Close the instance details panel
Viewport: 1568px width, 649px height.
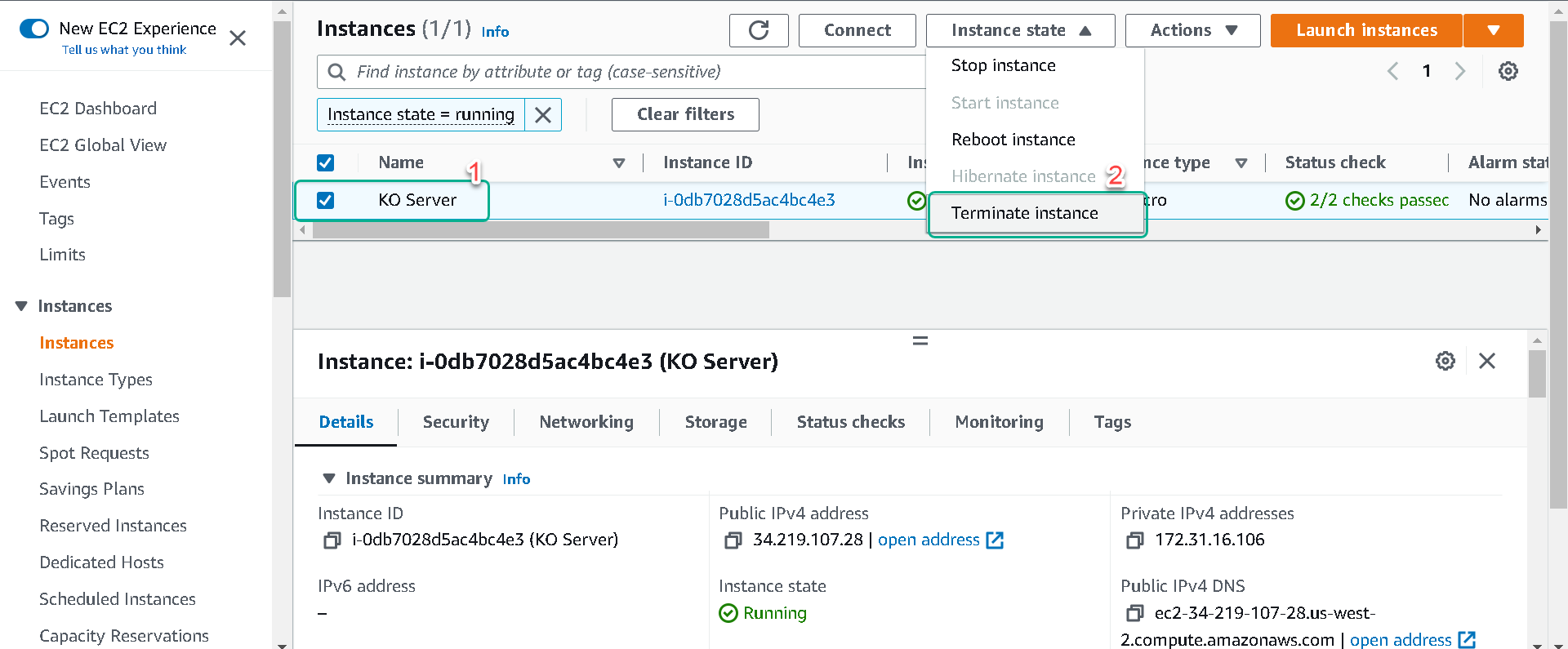(x=1487, y=361)
